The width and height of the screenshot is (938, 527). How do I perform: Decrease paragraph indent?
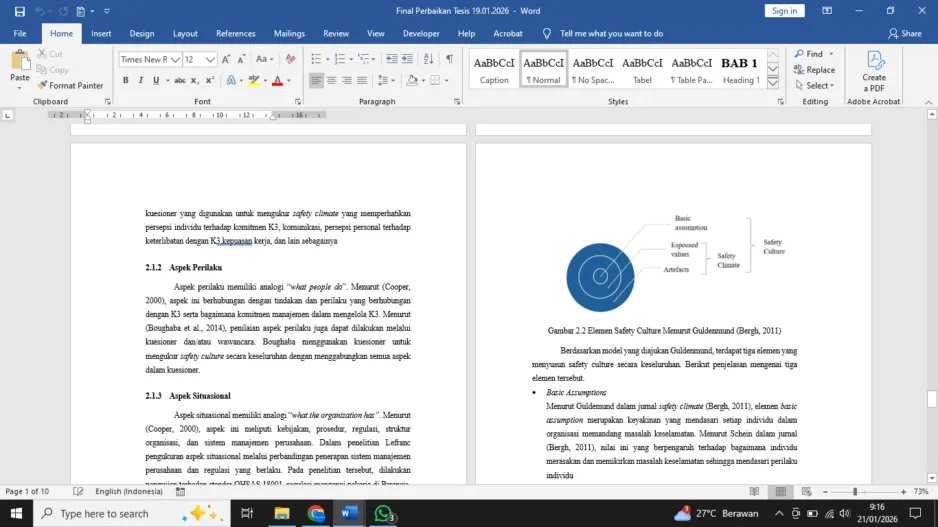point(392,59)
